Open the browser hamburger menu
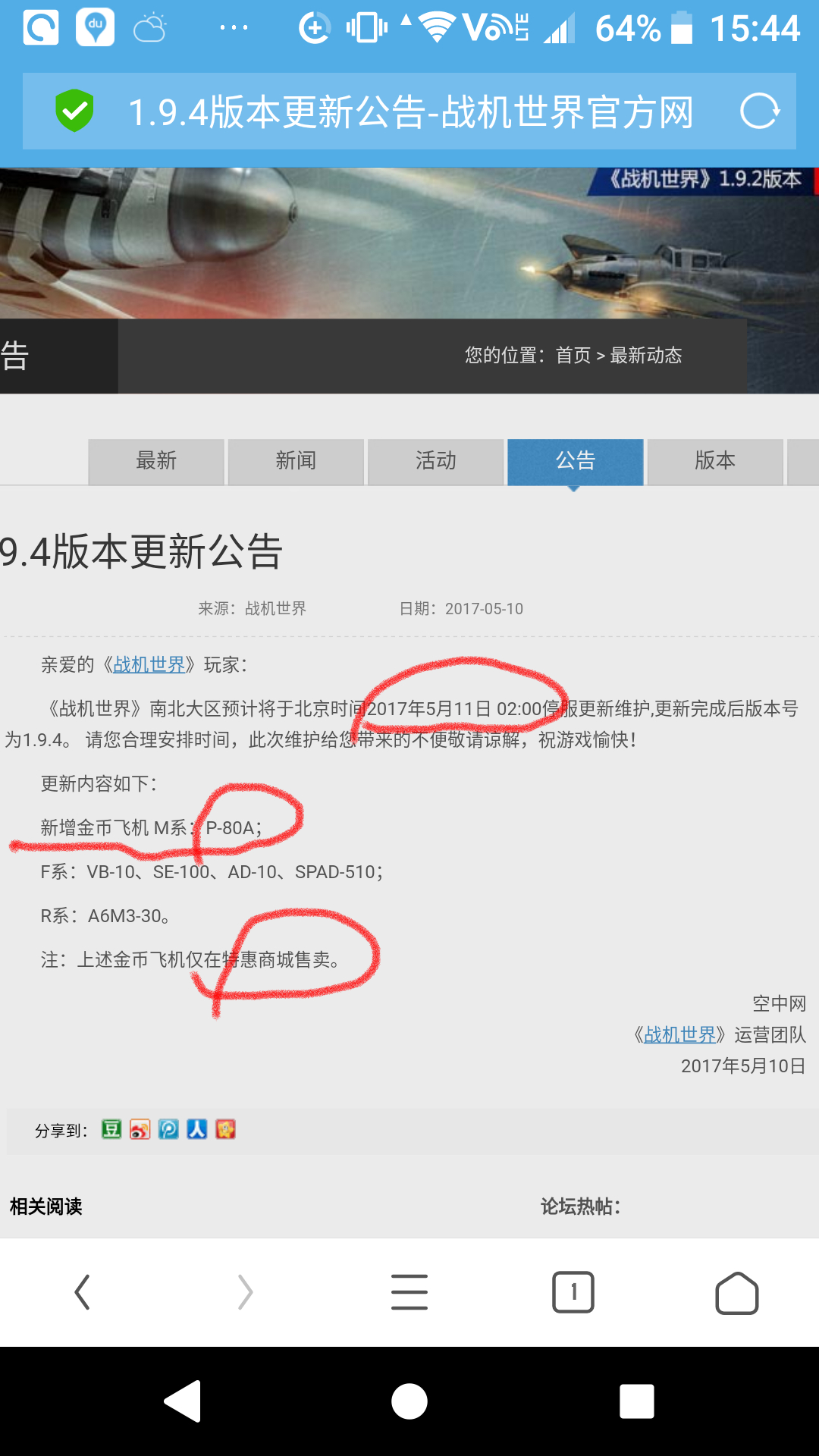Viewport: 819px width, 1456px height. coord(409,1292)
